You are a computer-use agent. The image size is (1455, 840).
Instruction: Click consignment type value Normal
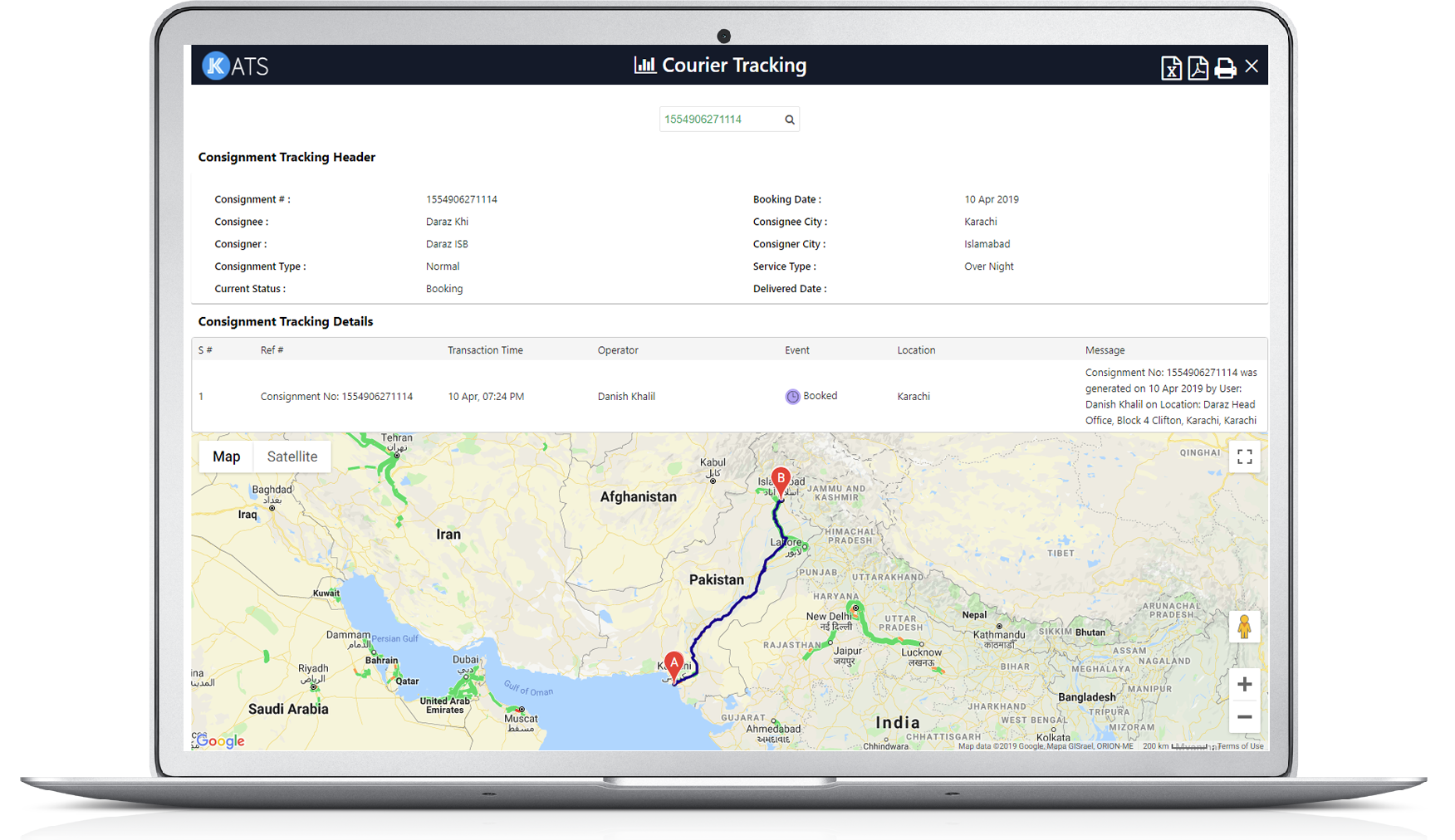click(443, 266)
